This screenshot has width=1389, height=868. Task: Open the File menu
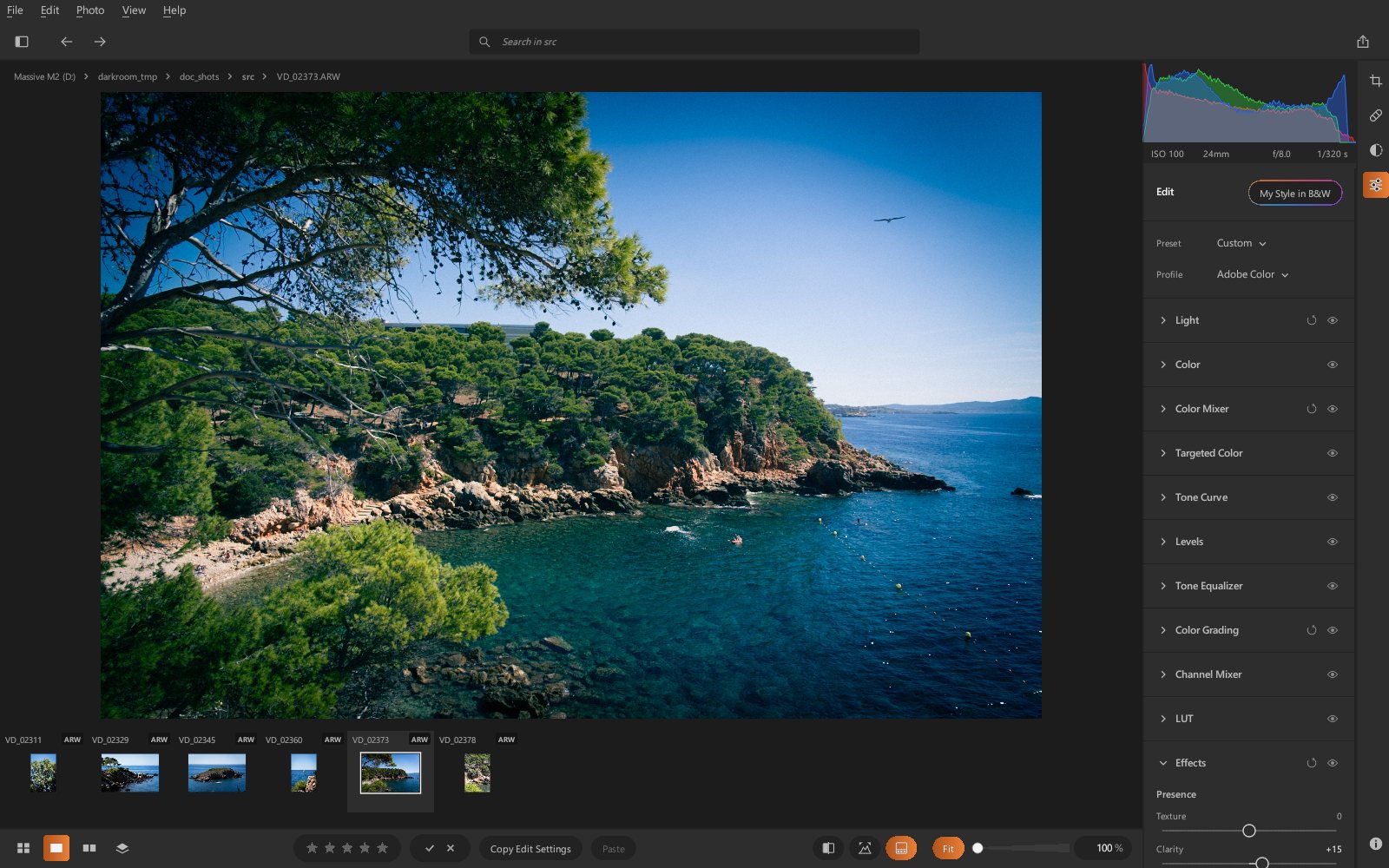tap(15, 10)
